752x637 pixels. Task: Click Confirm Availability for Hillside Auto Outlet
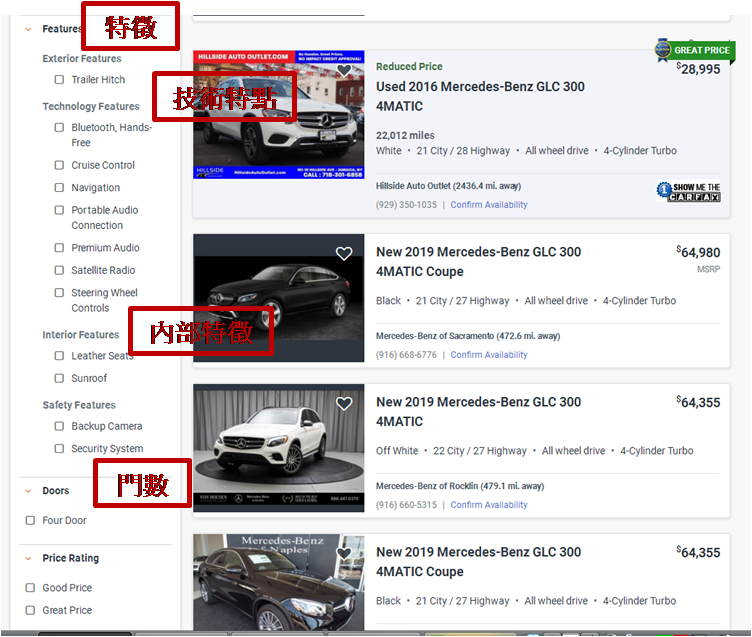tap(489, 205)
